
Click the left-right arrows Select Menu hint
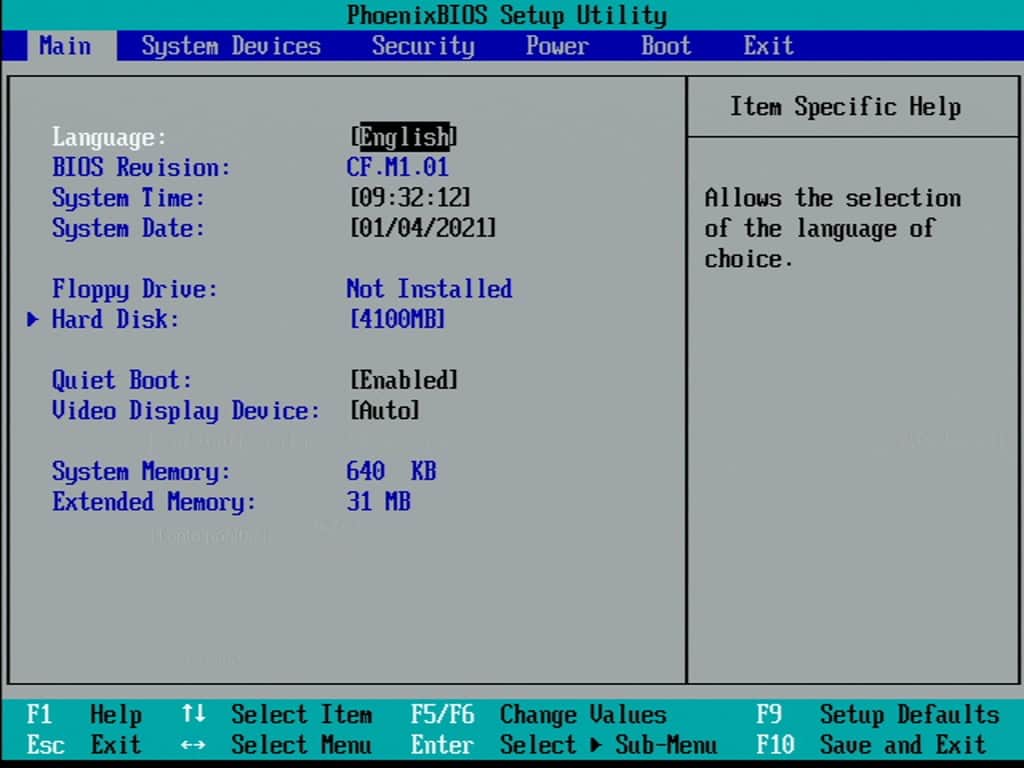pyautogui.click(x=277, y=745)
